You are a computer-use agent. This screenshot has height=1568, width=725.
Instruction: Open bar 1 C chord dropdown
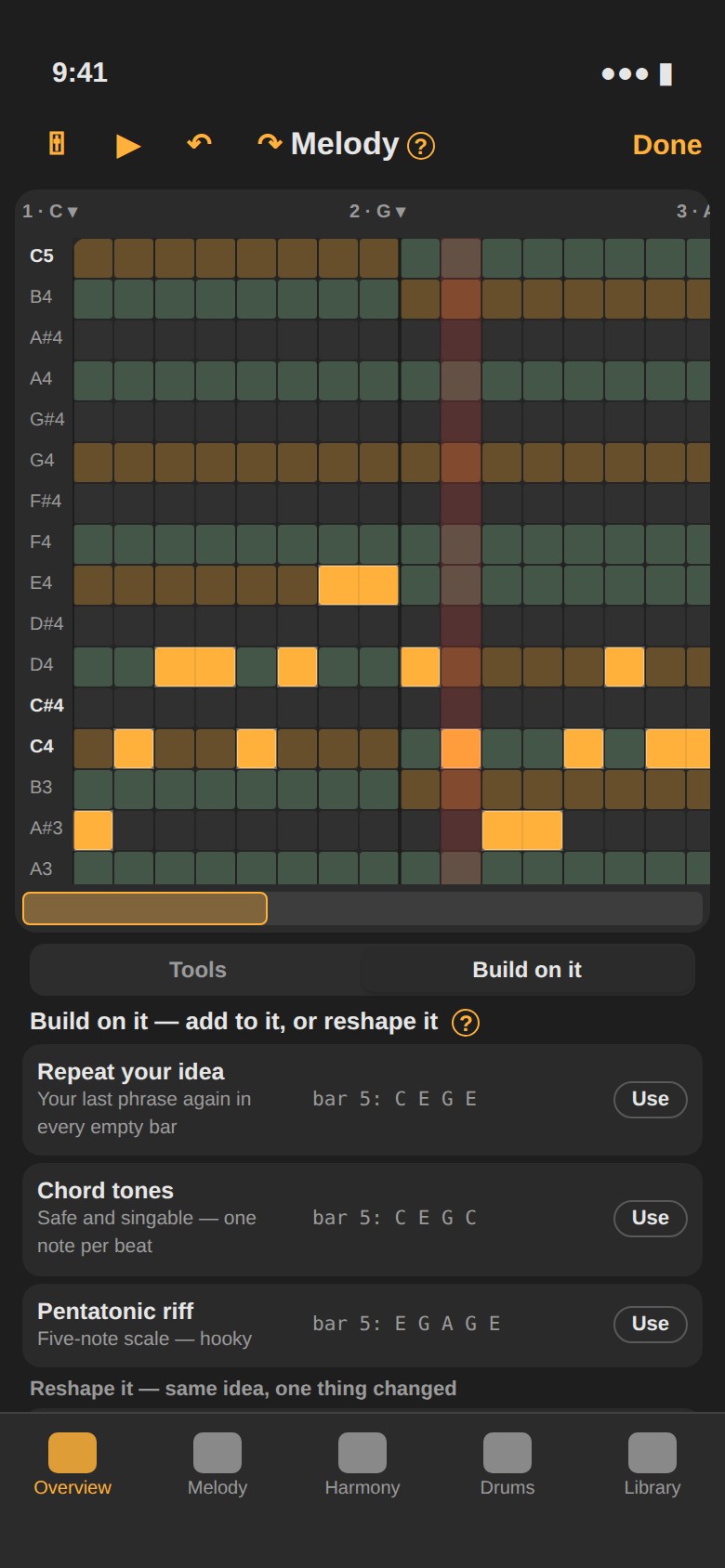coord(50,212)
